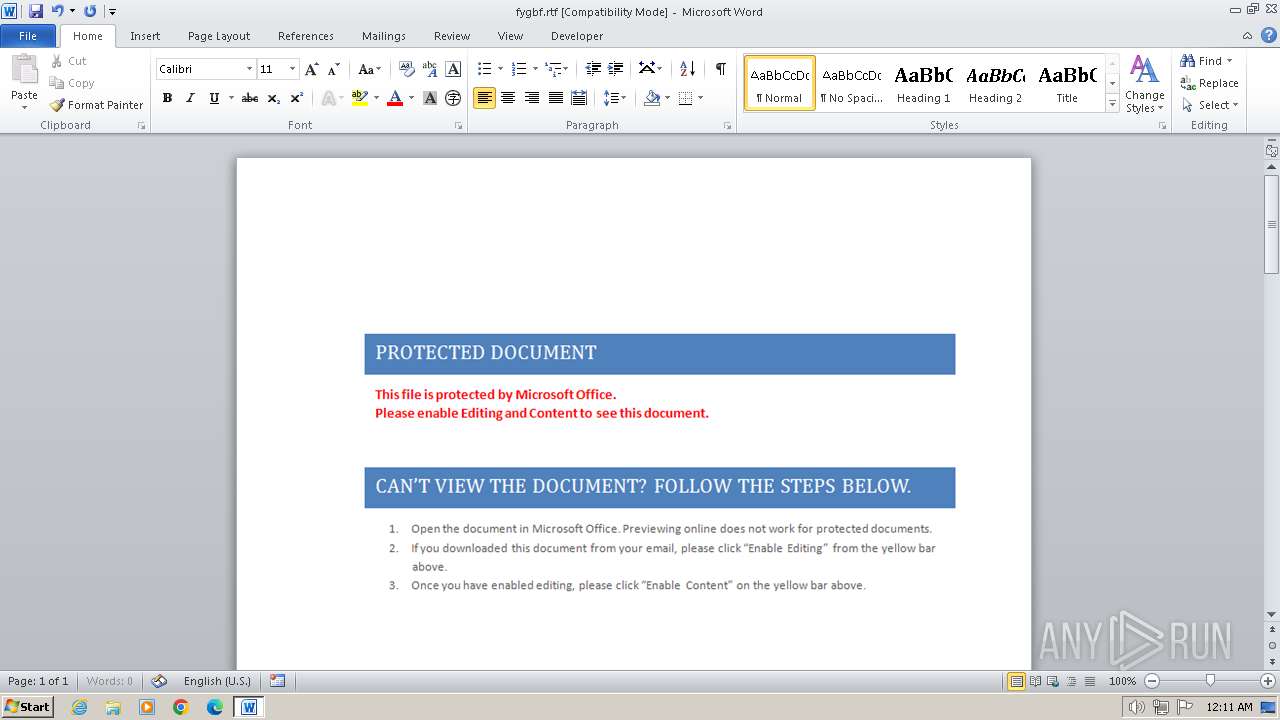Apply the Title style
This screenshot has height=720, width=1280.
1067,83
